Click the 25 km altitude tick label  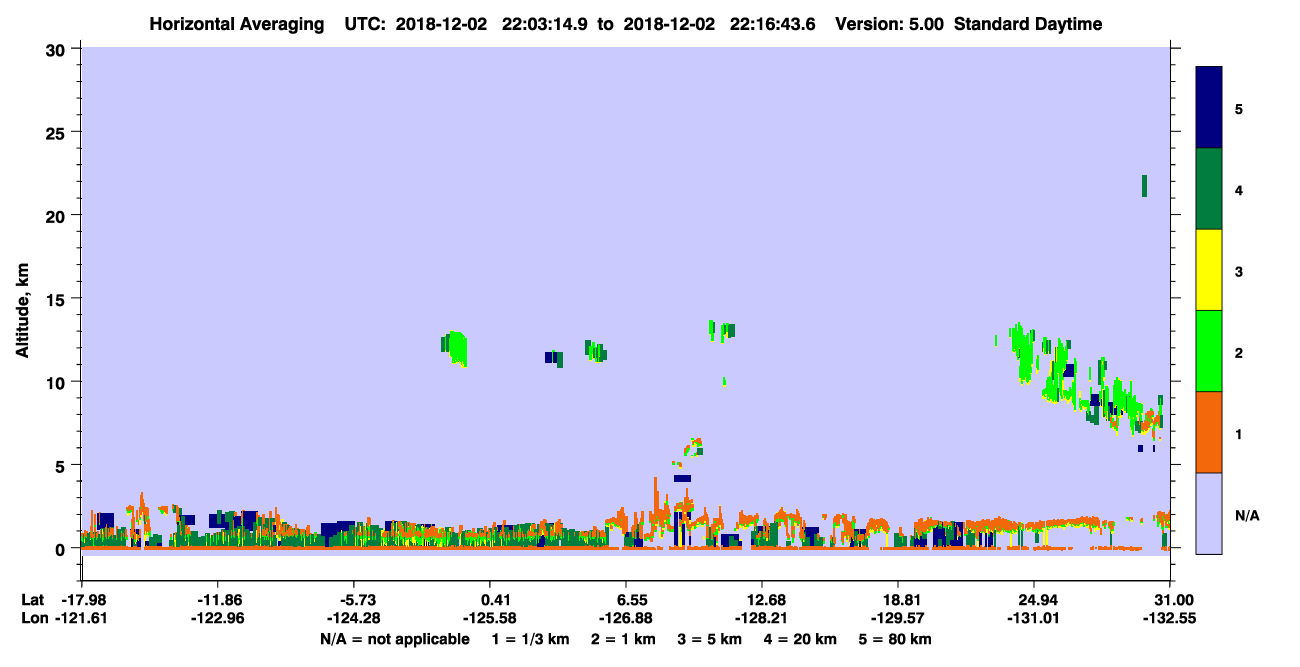[x=57, y=132]
